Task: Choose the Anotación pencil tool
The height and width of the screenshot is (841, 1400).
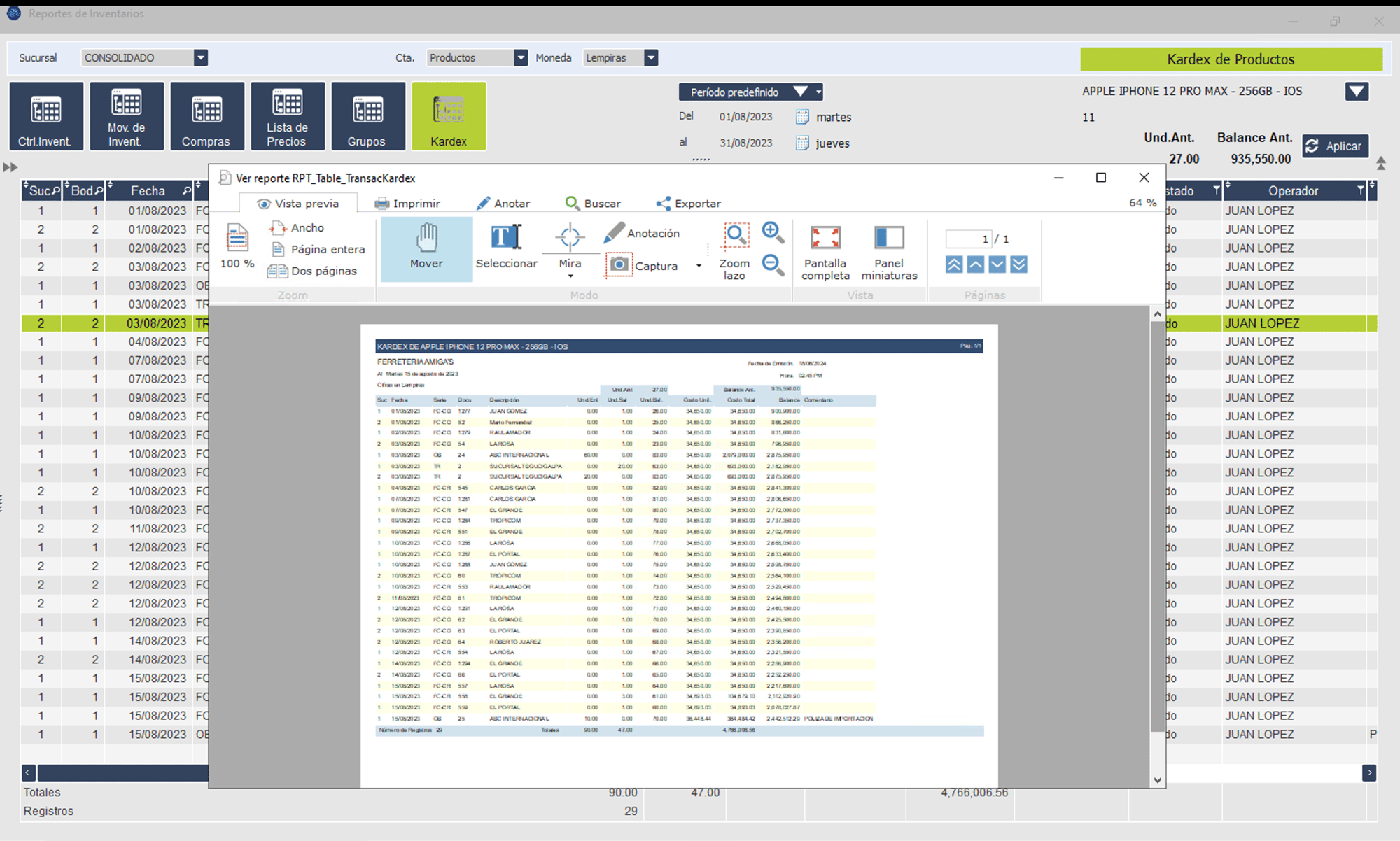Action: click(643, 233)
